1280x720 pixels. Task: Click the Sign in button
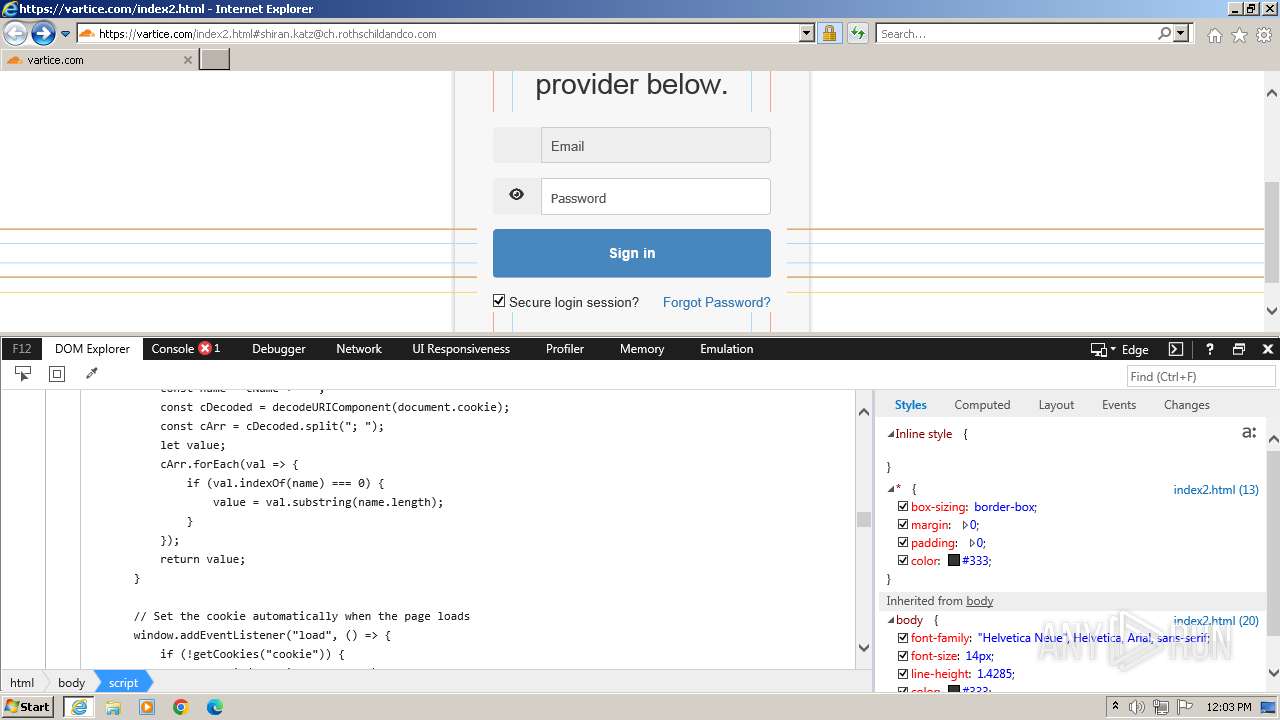632,253
